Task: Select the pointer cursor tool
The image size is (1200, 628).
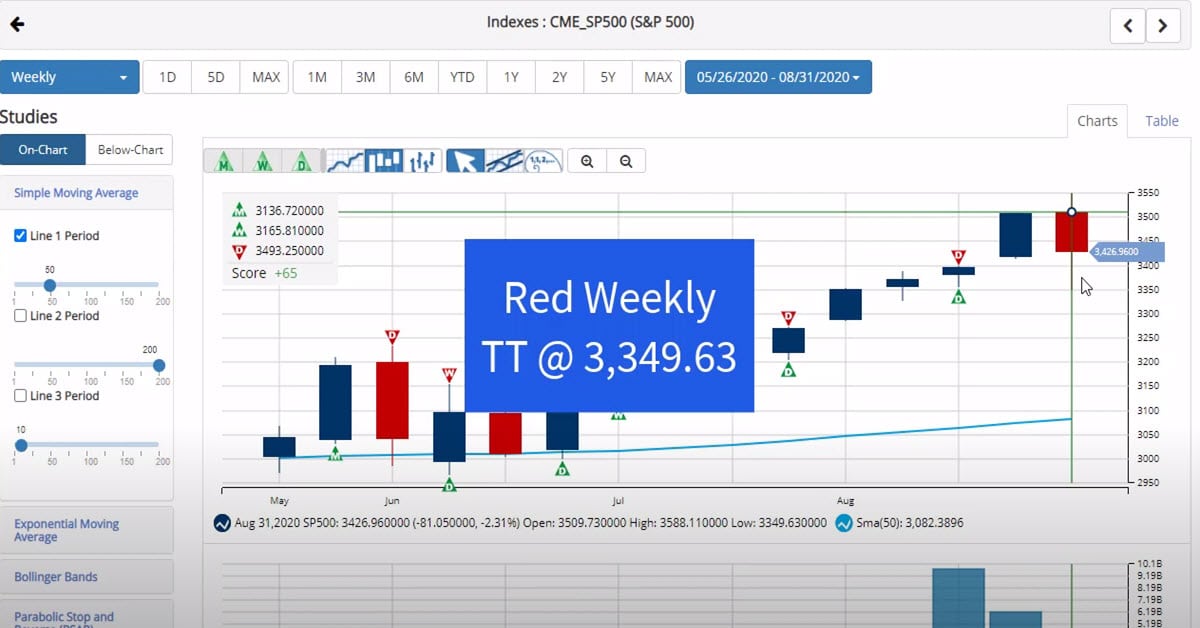Action: coord(465,161)
